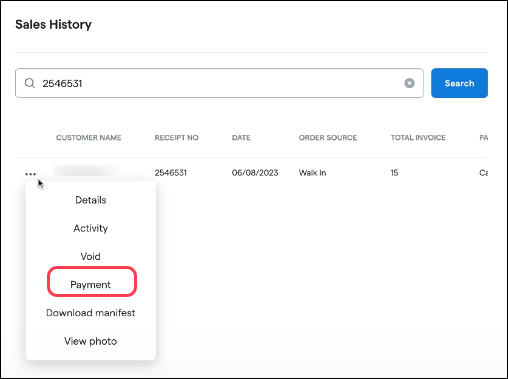Select receipt number 2546531 cell

tap(170, 173)
